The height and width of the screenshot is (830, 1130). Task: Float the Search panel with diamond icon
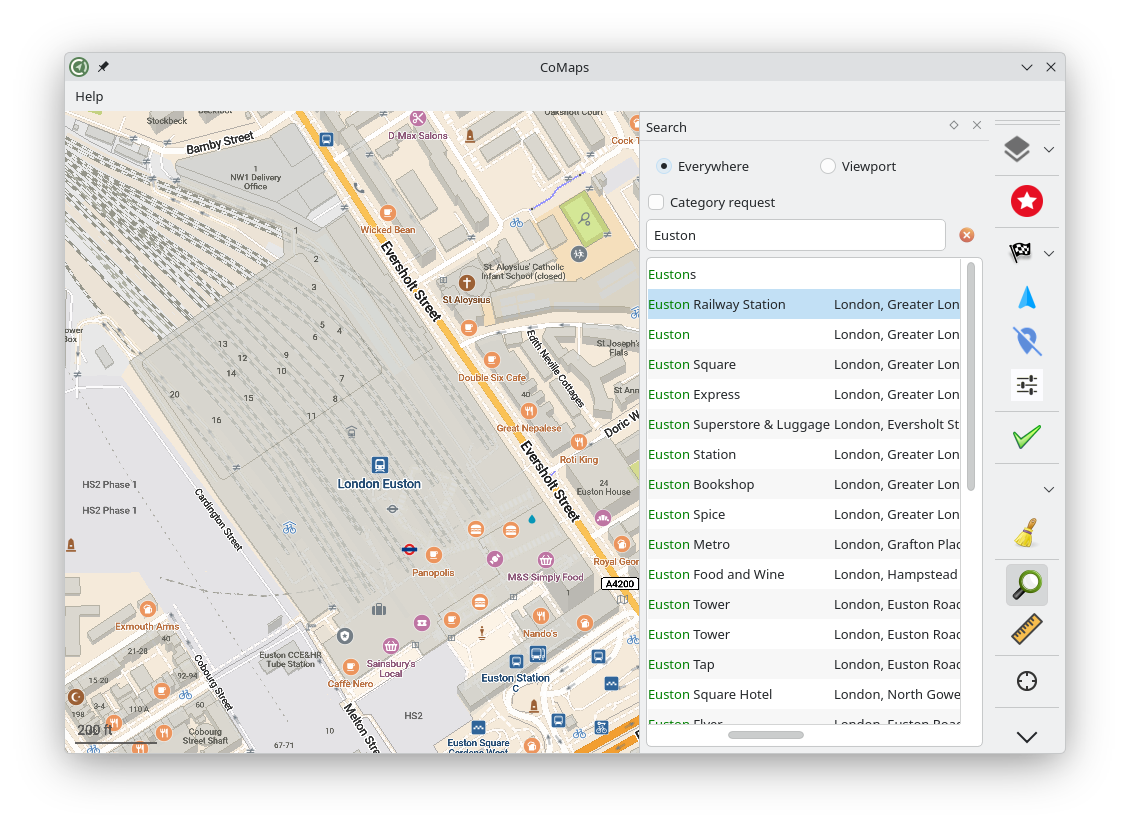point(954,125)
